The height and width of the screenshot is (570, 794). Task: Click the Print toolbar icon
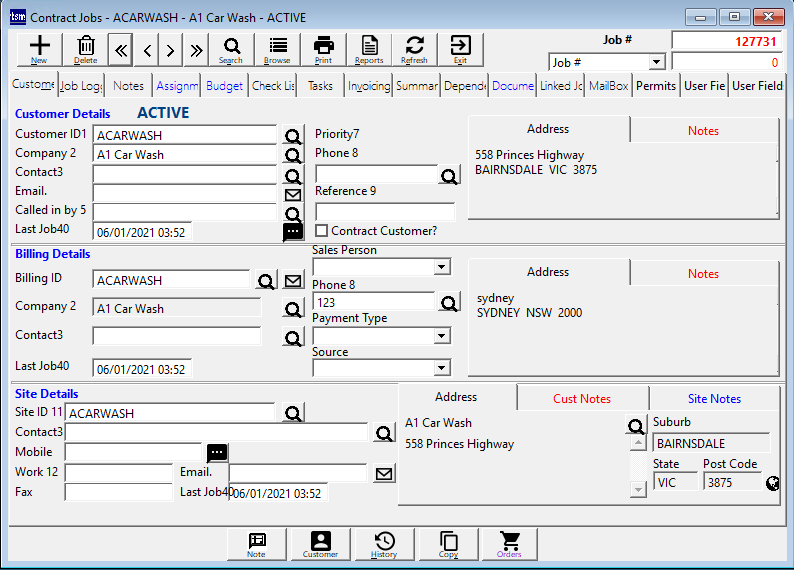point(323,48)
